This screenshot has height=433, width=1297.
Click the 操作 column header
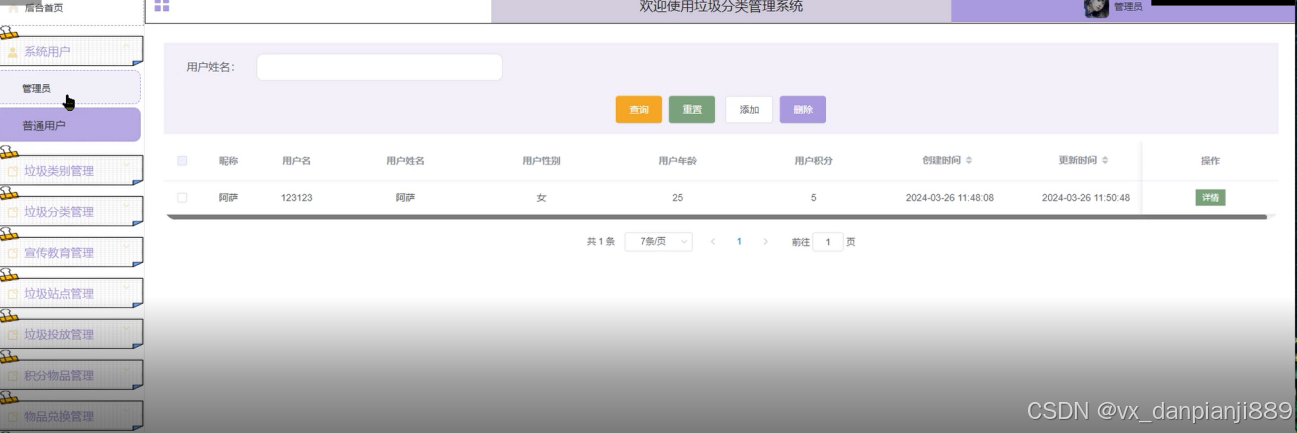coord(1210,161)
